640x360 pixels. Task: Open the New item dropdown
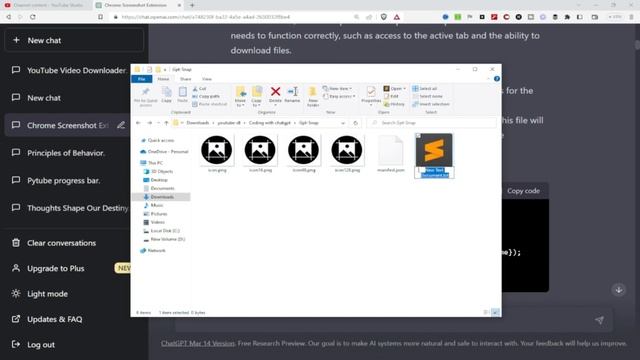[x=338, y=89]
